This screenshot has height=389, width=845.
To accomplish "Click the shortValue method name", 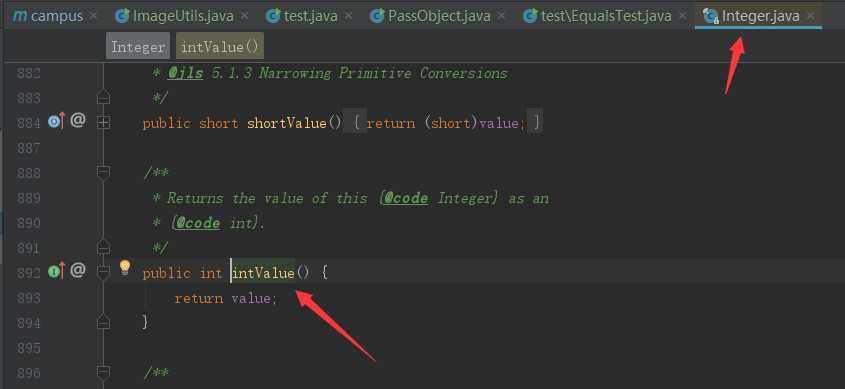I will coord(287,123).
